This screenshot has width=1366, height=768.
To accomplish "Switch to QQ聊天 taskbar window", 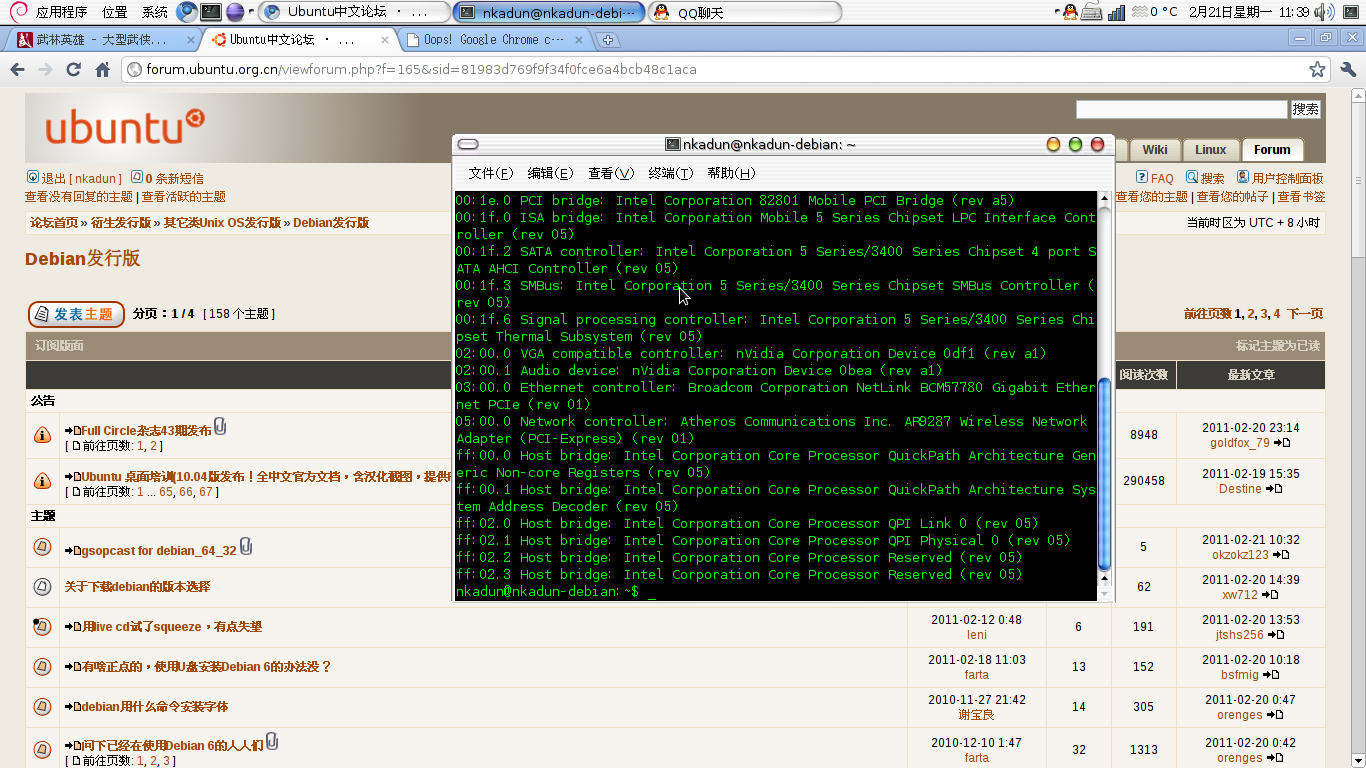I will [x=744, y=12].
